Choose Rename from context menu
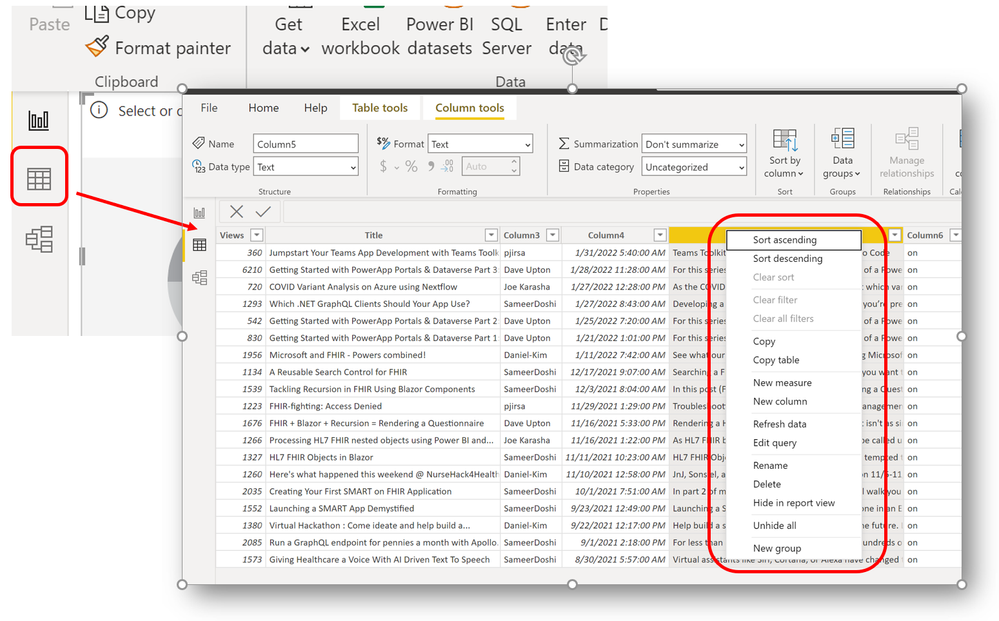This screenshot has width=999, height=621. (794, 466)
